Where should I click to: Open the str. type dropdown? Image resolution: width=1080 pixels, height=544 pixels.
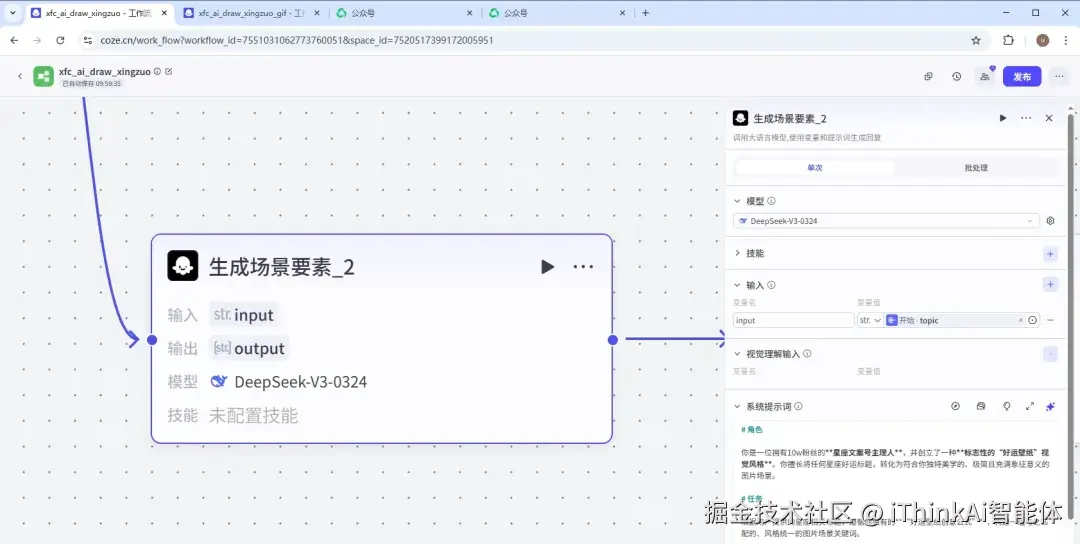[871, 320]
